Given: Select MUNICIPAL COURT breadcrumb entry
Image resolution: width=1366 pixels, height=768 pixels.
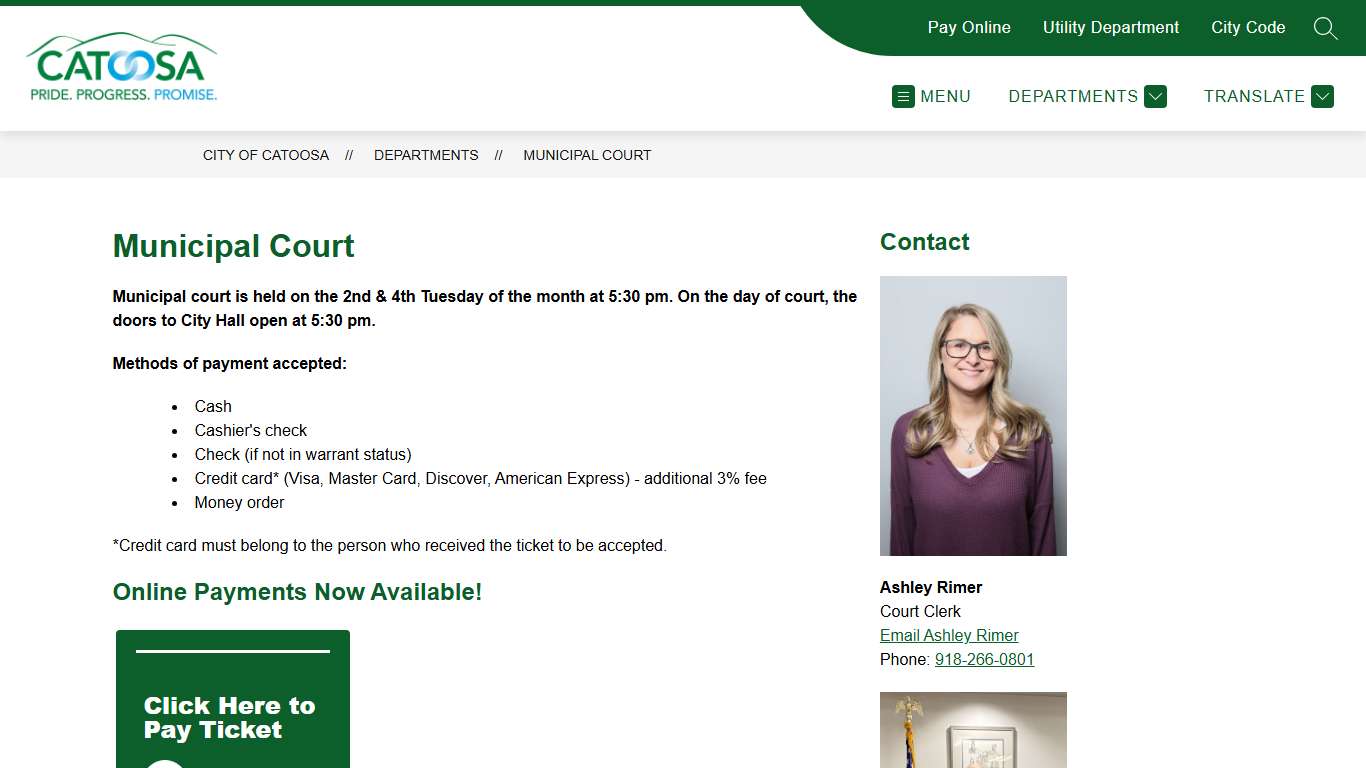Looking at the screenshot, I should [x=587, y=155].
